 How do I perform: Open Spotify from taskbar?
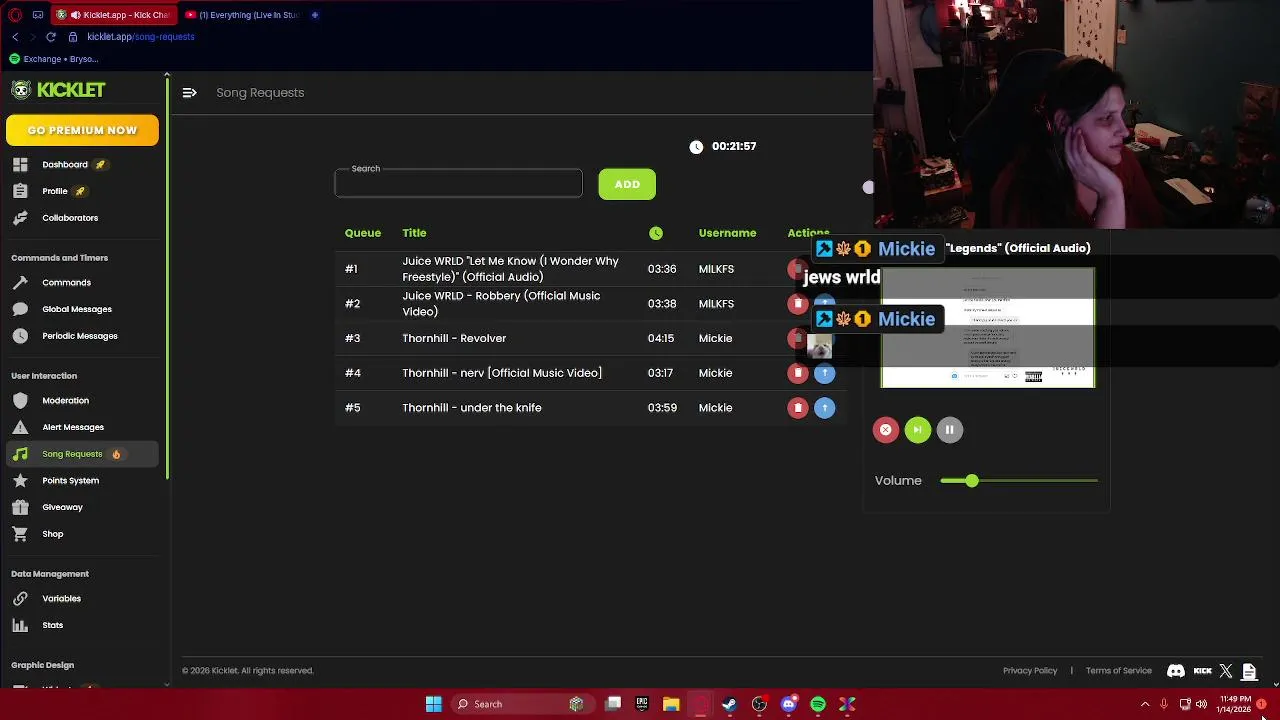pyautogui.click(x=818, y=704)
